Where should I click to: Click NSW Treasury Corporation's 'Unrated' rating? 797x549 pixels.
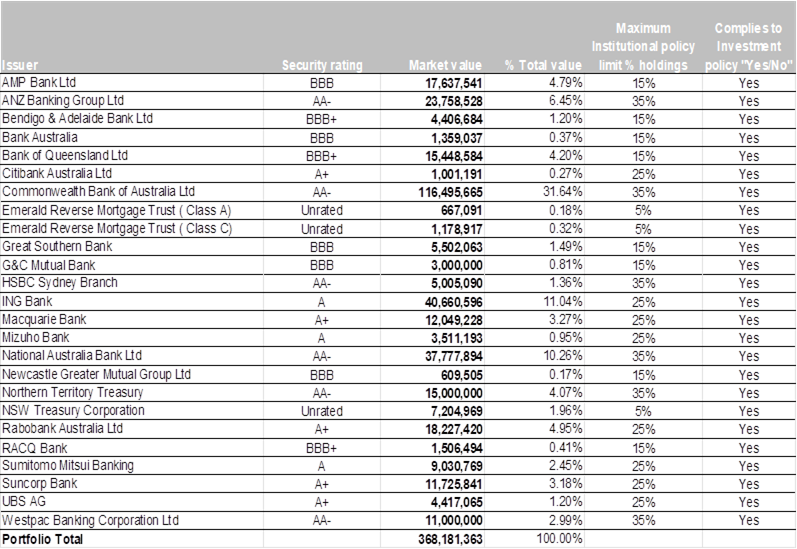322,411
